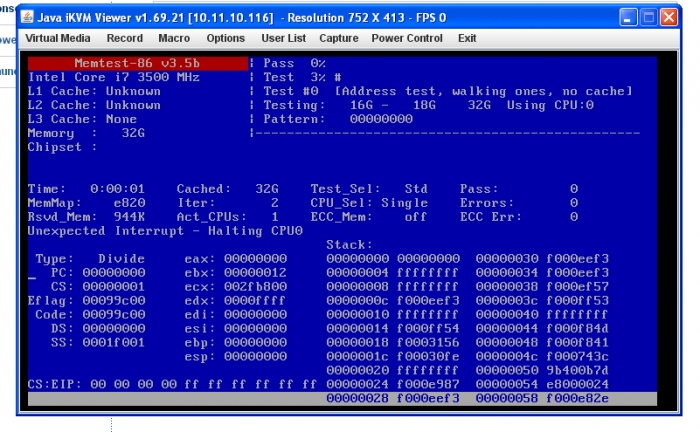Click the Java icon in title bar

click(27, 18)
